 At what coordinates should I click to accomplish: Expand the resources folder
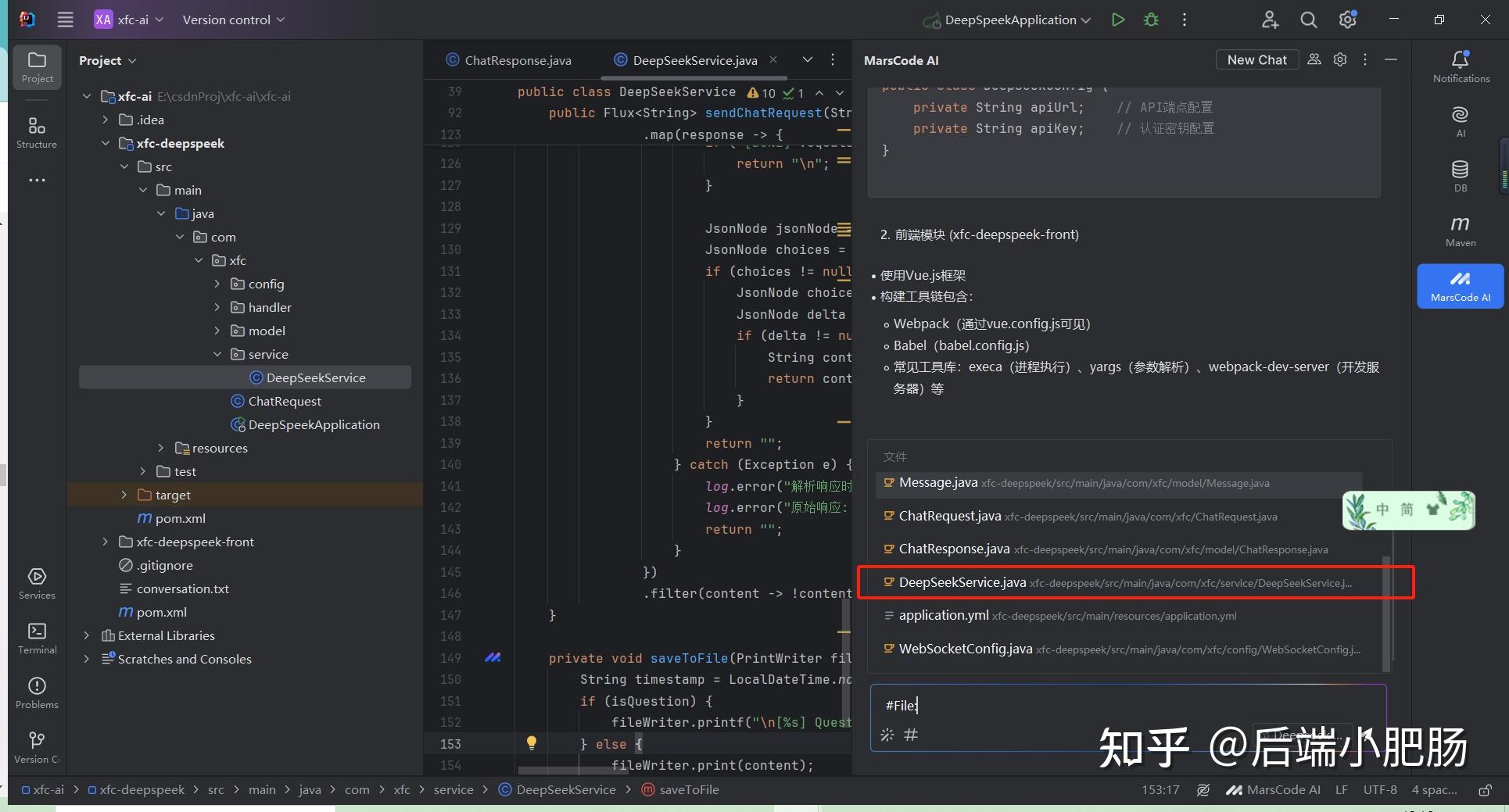[x=161, y=448]
